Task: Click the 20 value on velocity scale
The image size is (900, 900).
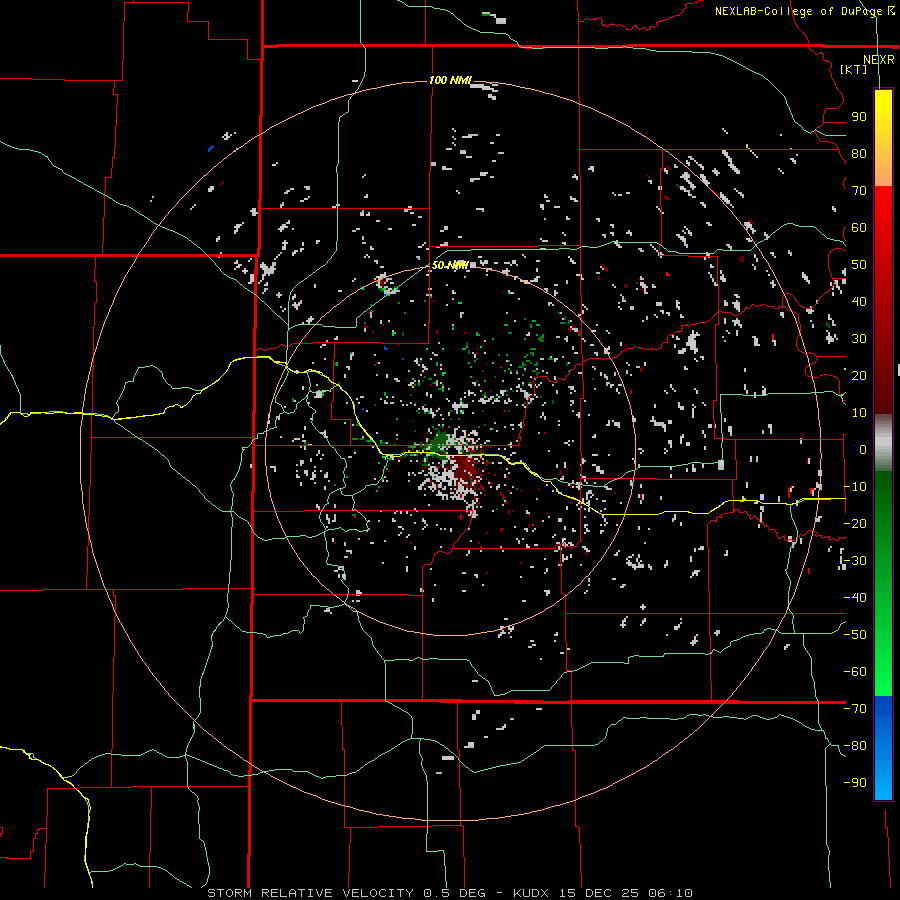Action: 859,375
